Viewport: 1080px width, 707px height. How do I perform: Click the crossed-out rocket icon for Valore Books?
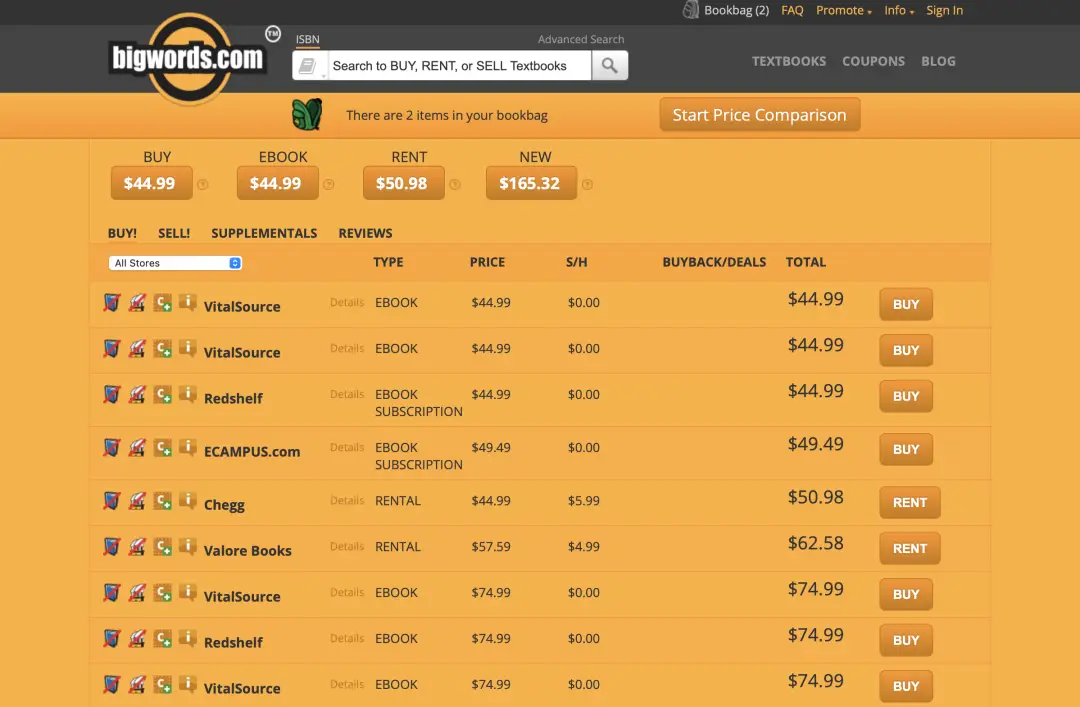pos(137,547)
